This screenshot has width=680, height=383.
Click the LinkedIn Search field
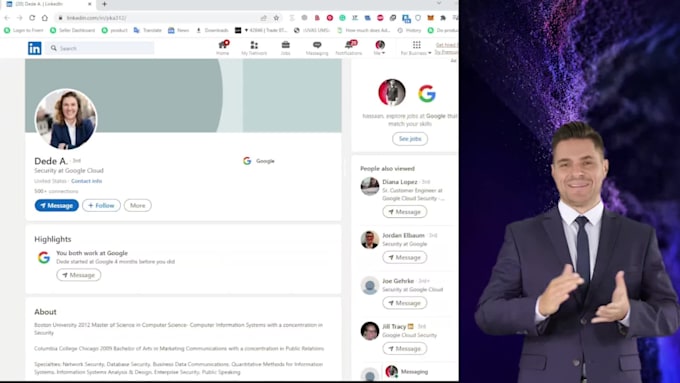coord(101,48)
